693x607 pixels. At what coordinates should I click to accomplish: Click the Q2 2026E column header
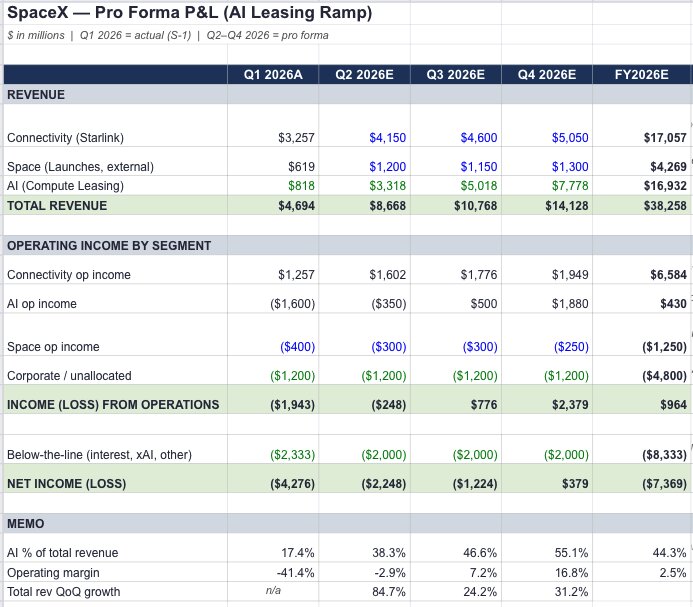click(364, 74)
